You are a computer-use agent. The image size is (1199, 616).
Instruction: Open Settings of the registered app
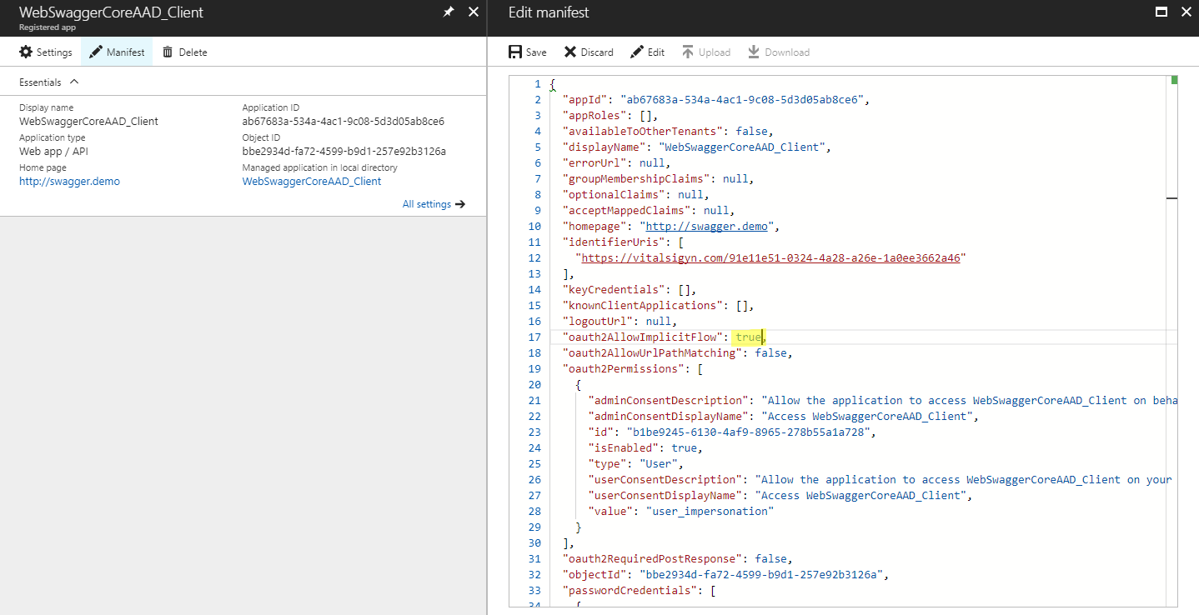(x=46, y=52)
